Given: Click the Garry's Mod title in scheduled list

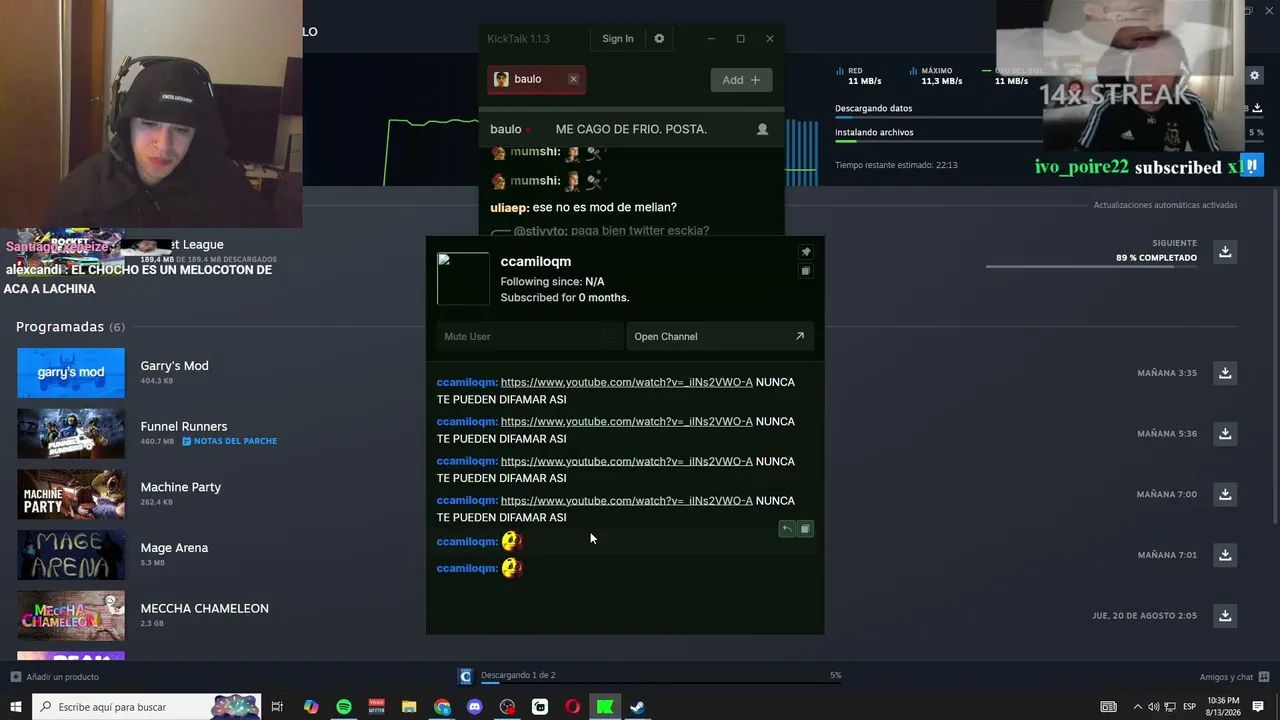Looking at the screenshot, I should coord(175,366).
